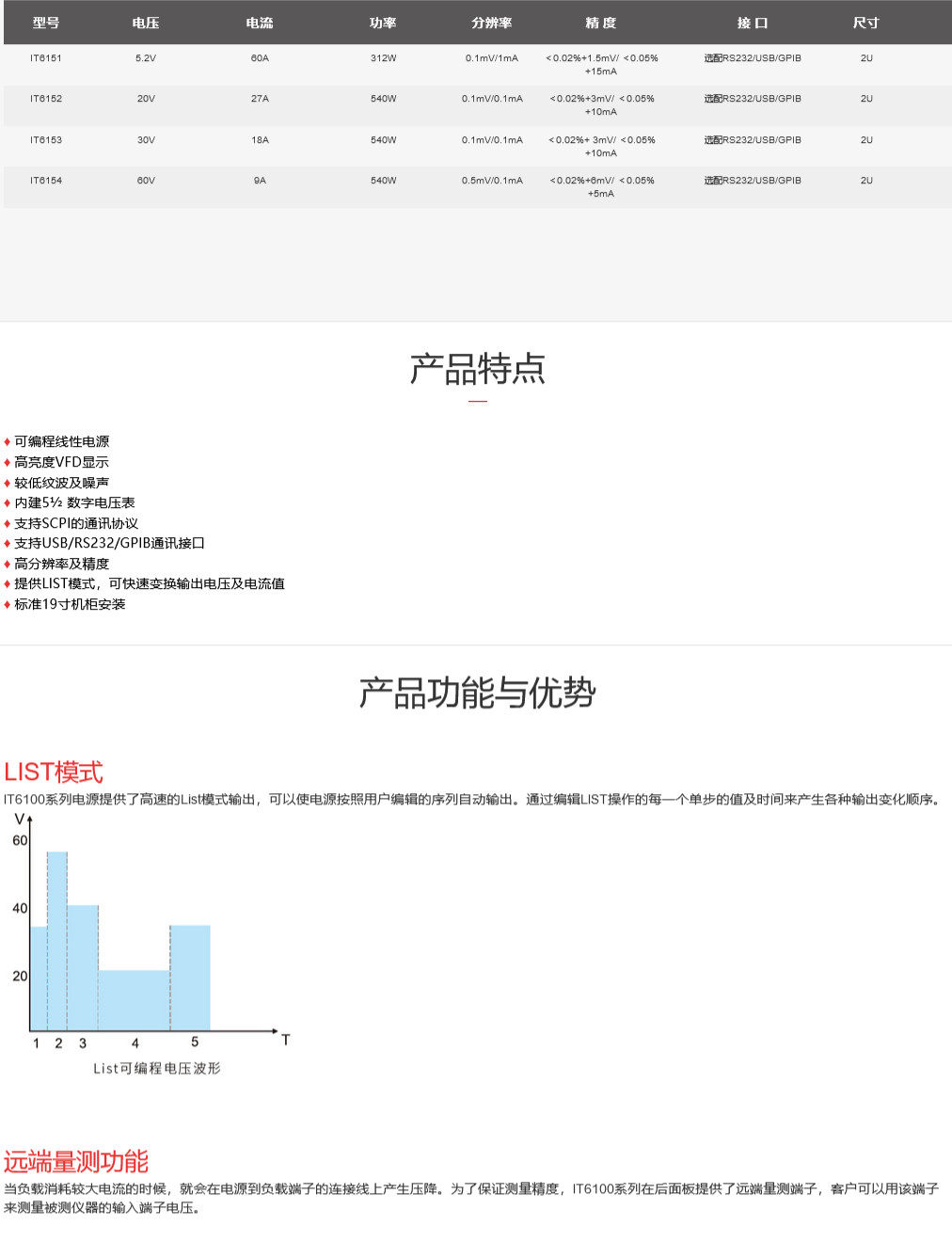The image size is (952, 1242).
Task: Click the 精度 column header
Action: (601, 23)
